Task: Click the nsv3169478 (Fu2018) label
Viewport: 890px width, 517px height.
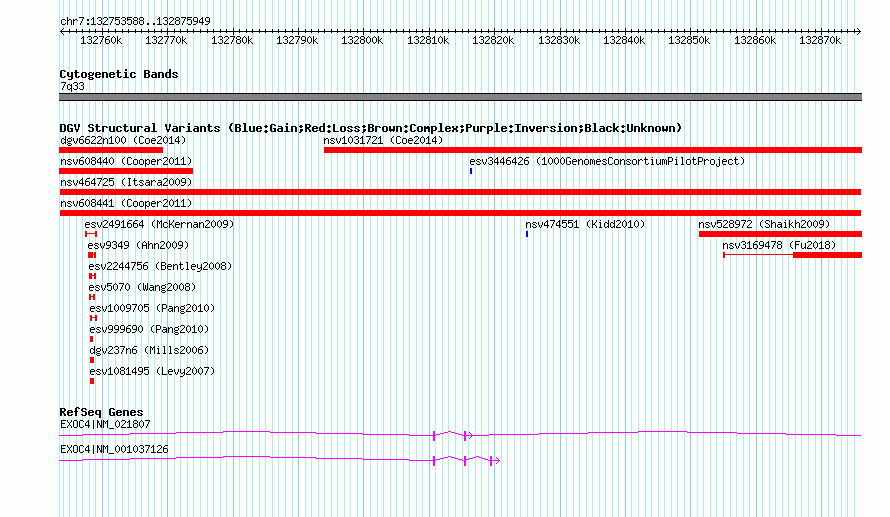Action: coord(779,245)
